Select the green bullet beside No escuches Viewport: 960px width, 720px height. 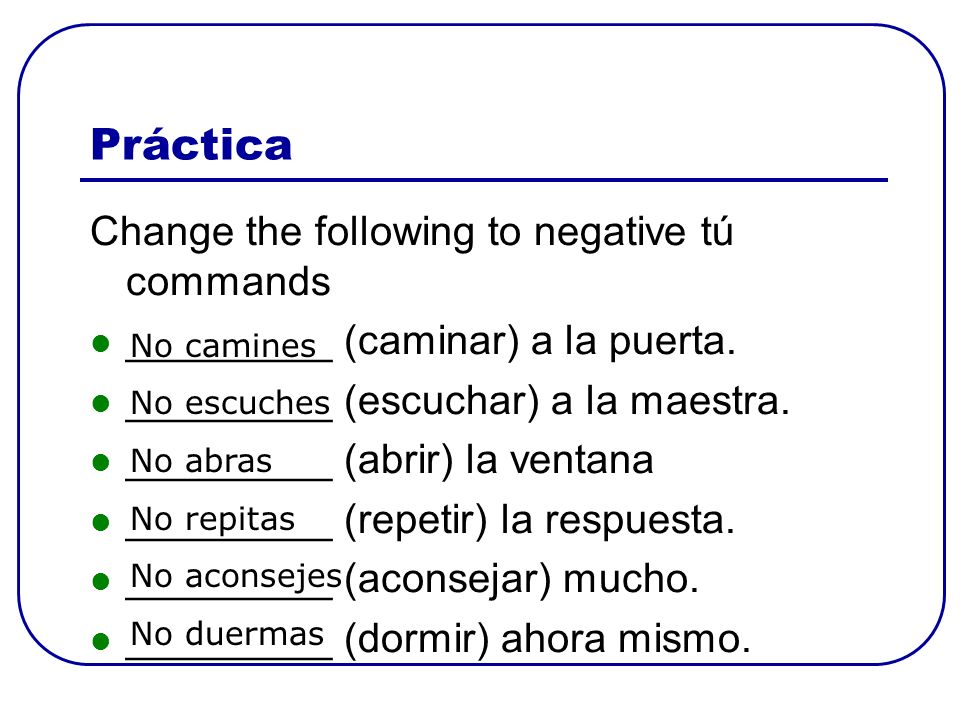tap(100, 403)
